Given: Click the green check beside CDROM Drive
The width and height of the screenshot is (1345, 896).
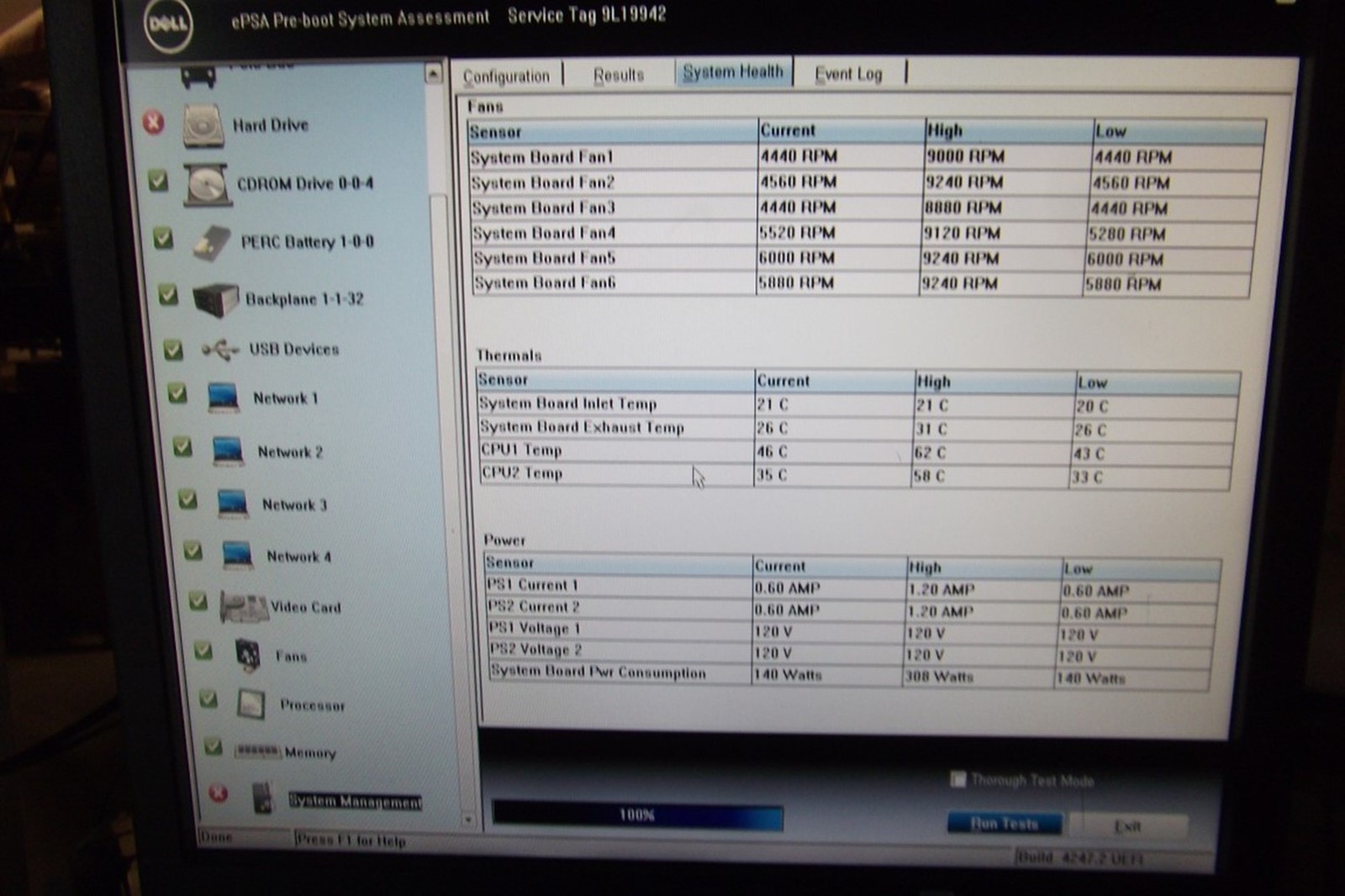Looking at the screenshot, I should pos(157,181).
